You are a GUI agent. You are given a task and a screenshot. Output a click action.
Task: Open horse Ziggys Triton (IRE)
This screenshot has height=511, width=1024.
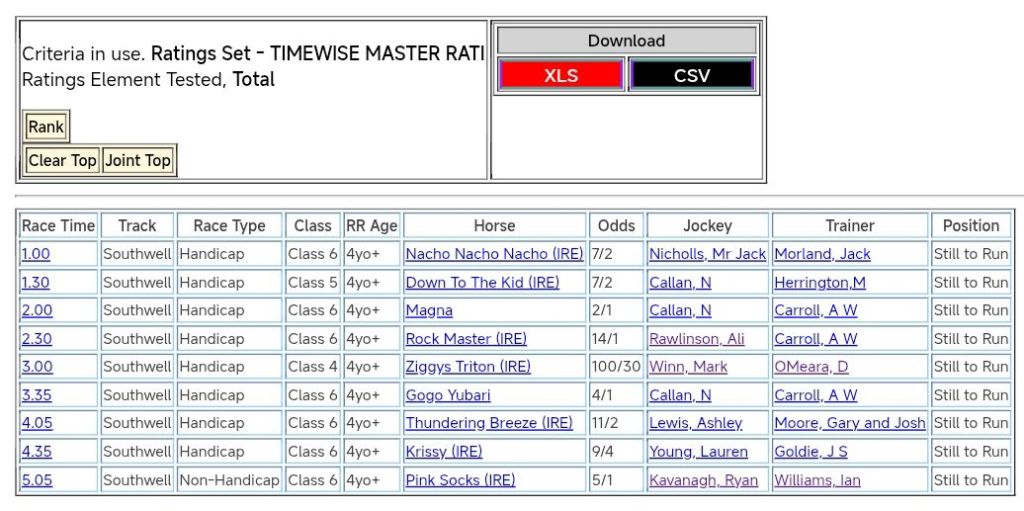coord(468,367)
